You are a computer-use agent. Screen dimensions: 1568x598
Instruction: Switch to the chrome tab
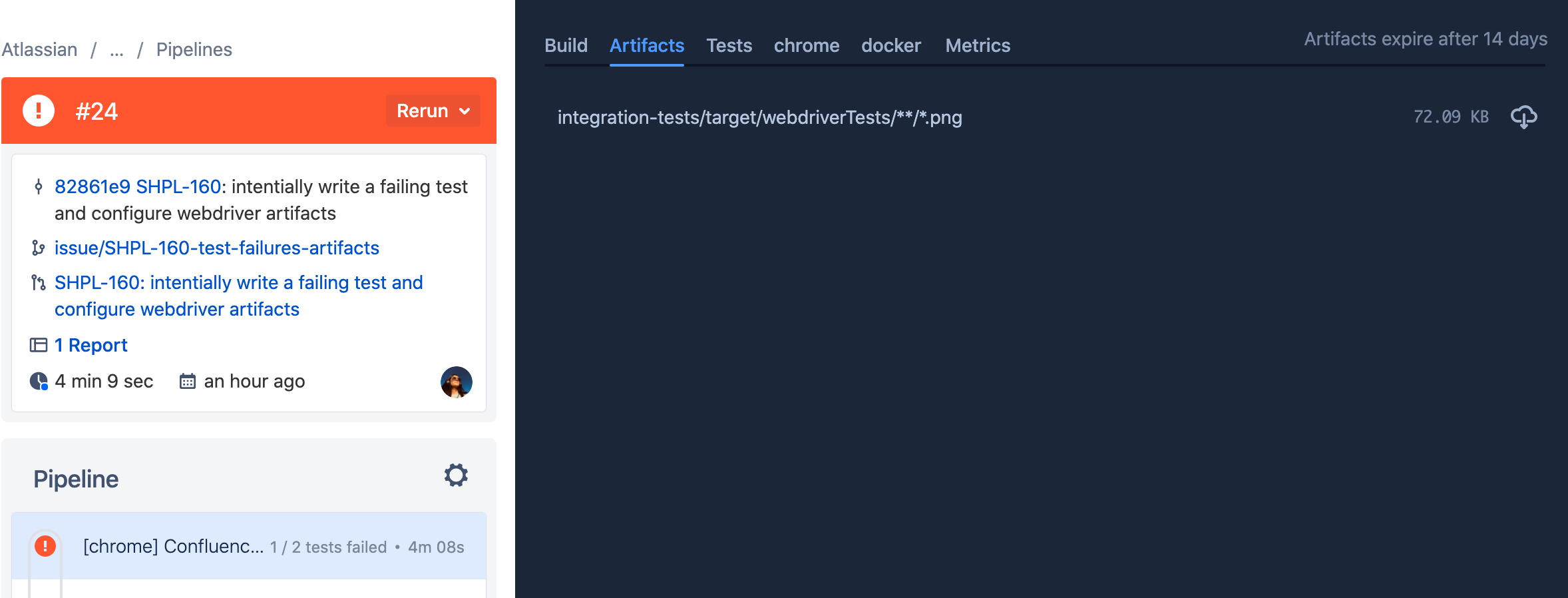807,45
